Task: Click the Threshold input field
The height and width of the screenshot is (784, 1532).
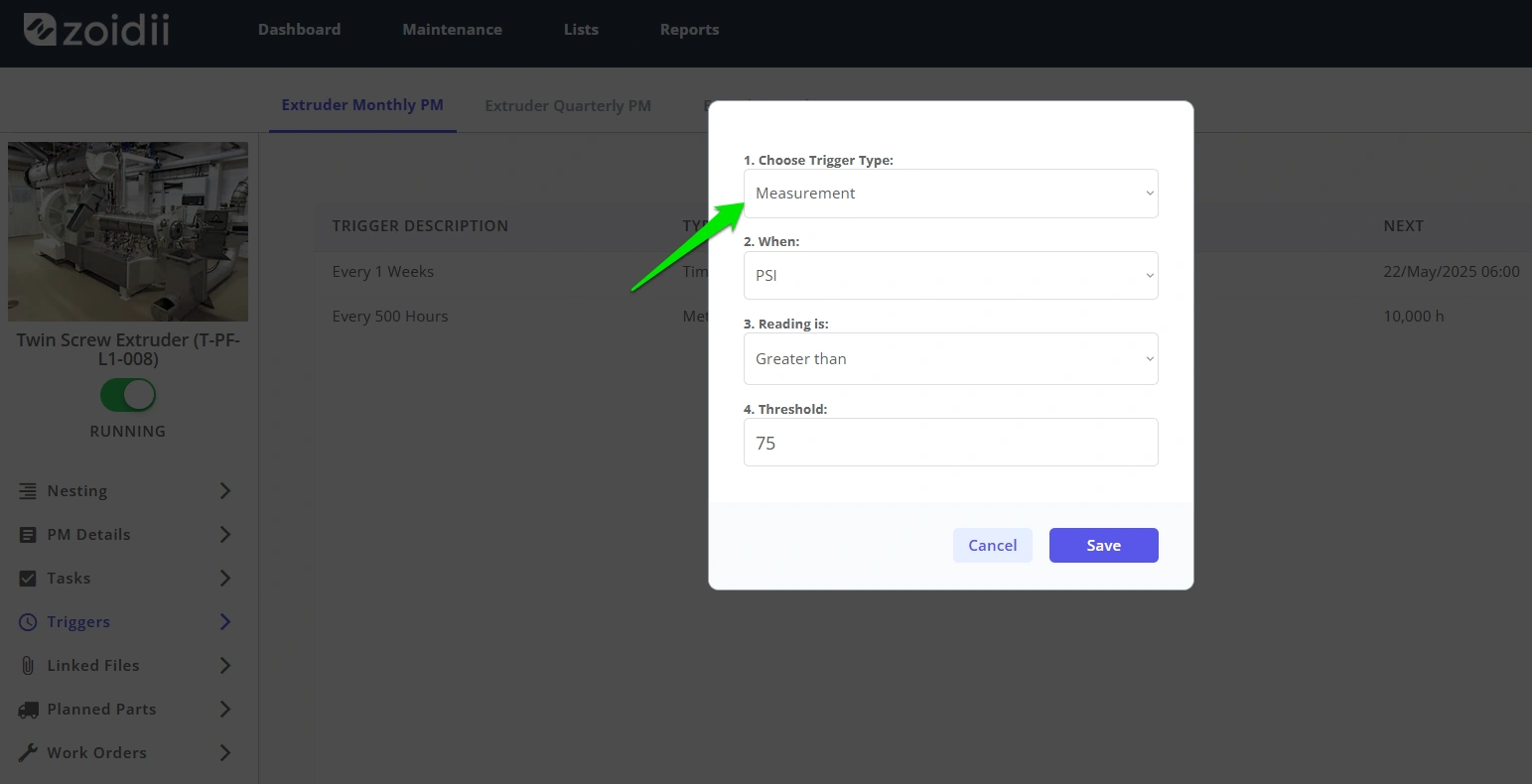Action: [950, 442]
